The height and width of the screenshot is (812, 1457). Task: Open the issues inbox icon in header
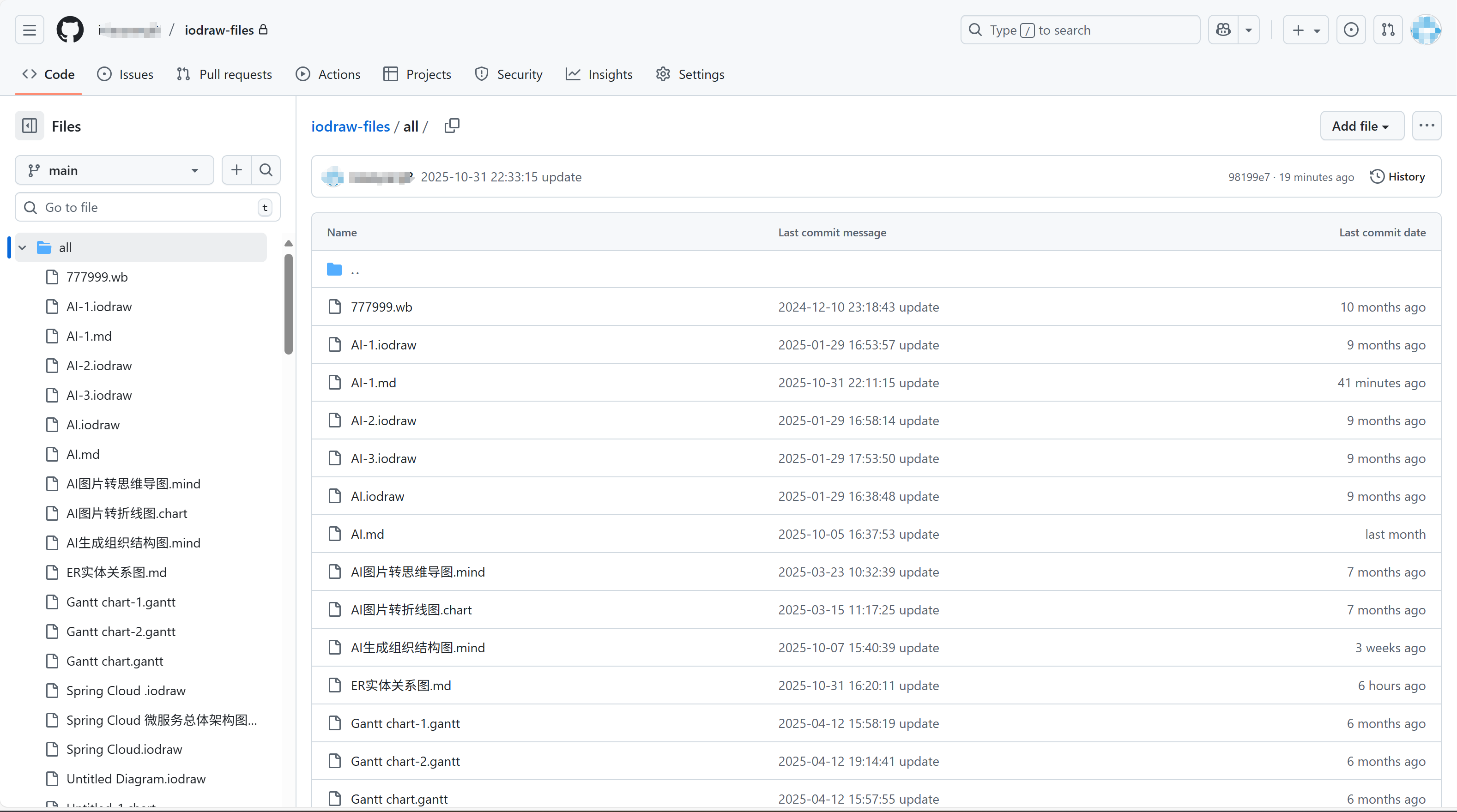pos(1351,30)
